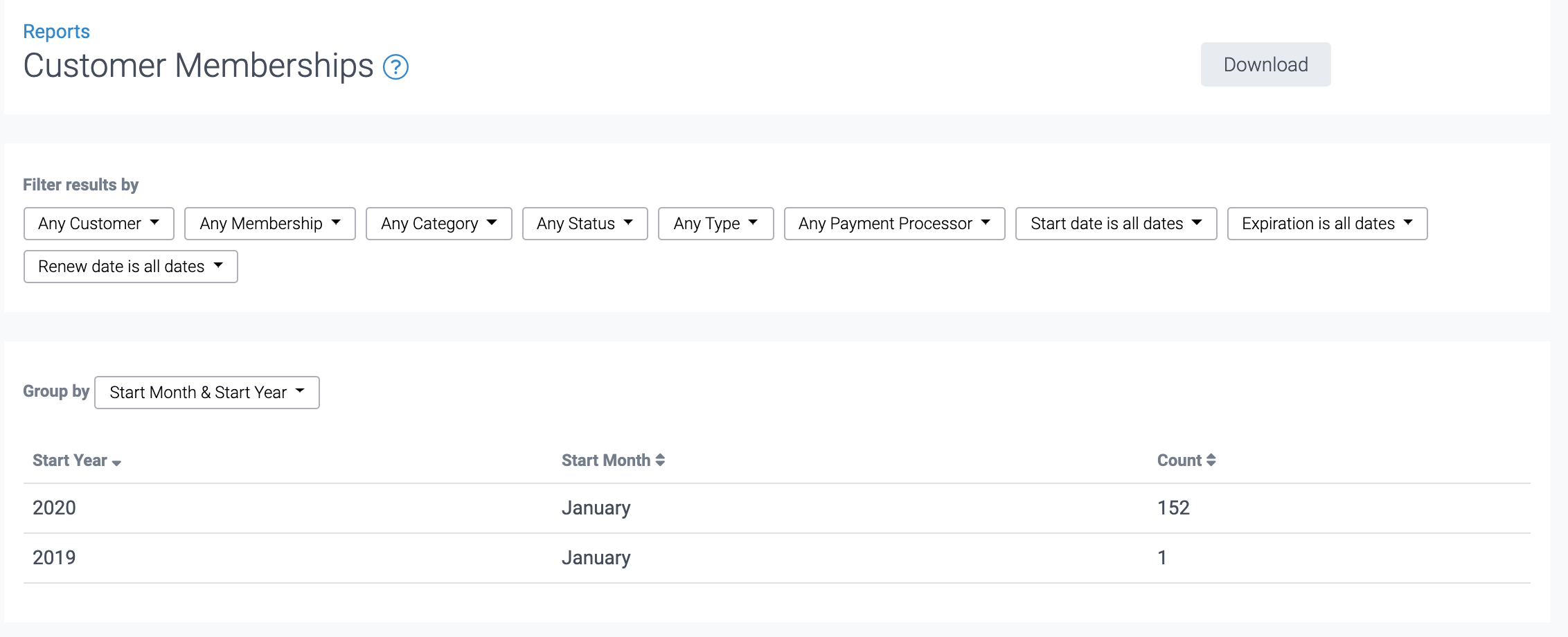This screenshot has height=637, width=1568.
Task: Click the count value 152
Action: point(1173,508)
